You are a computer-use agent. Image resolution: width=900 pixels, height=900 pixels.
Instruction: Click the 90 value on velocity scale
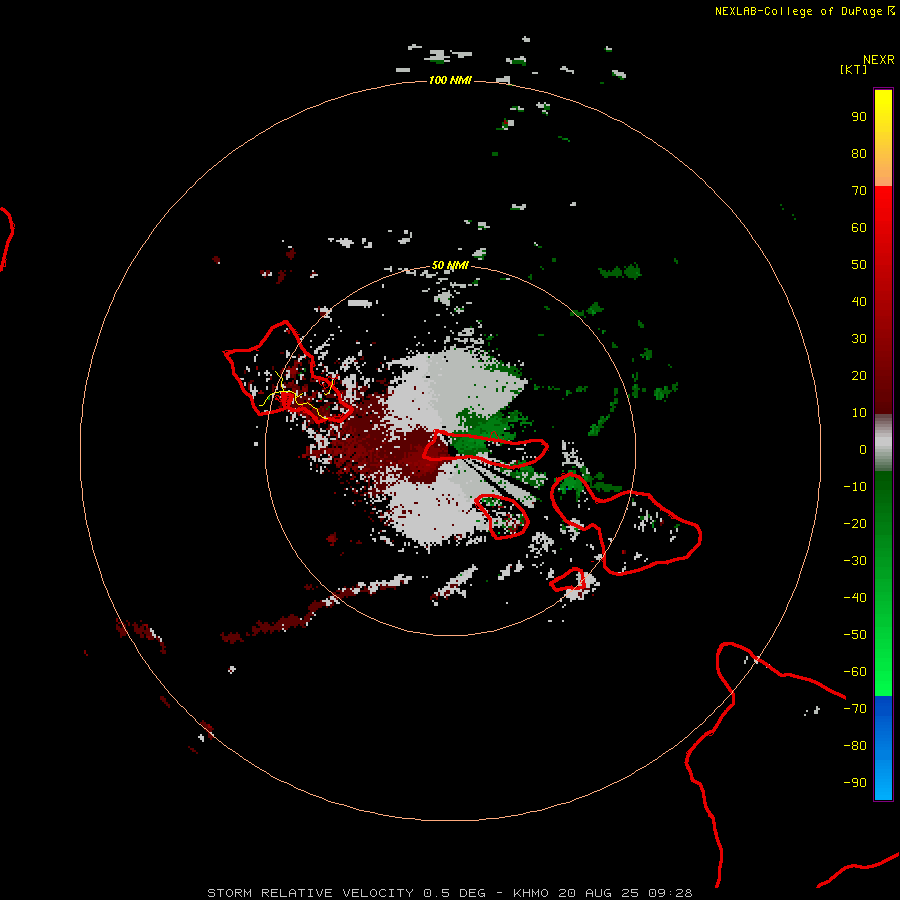tap(859, 117)
